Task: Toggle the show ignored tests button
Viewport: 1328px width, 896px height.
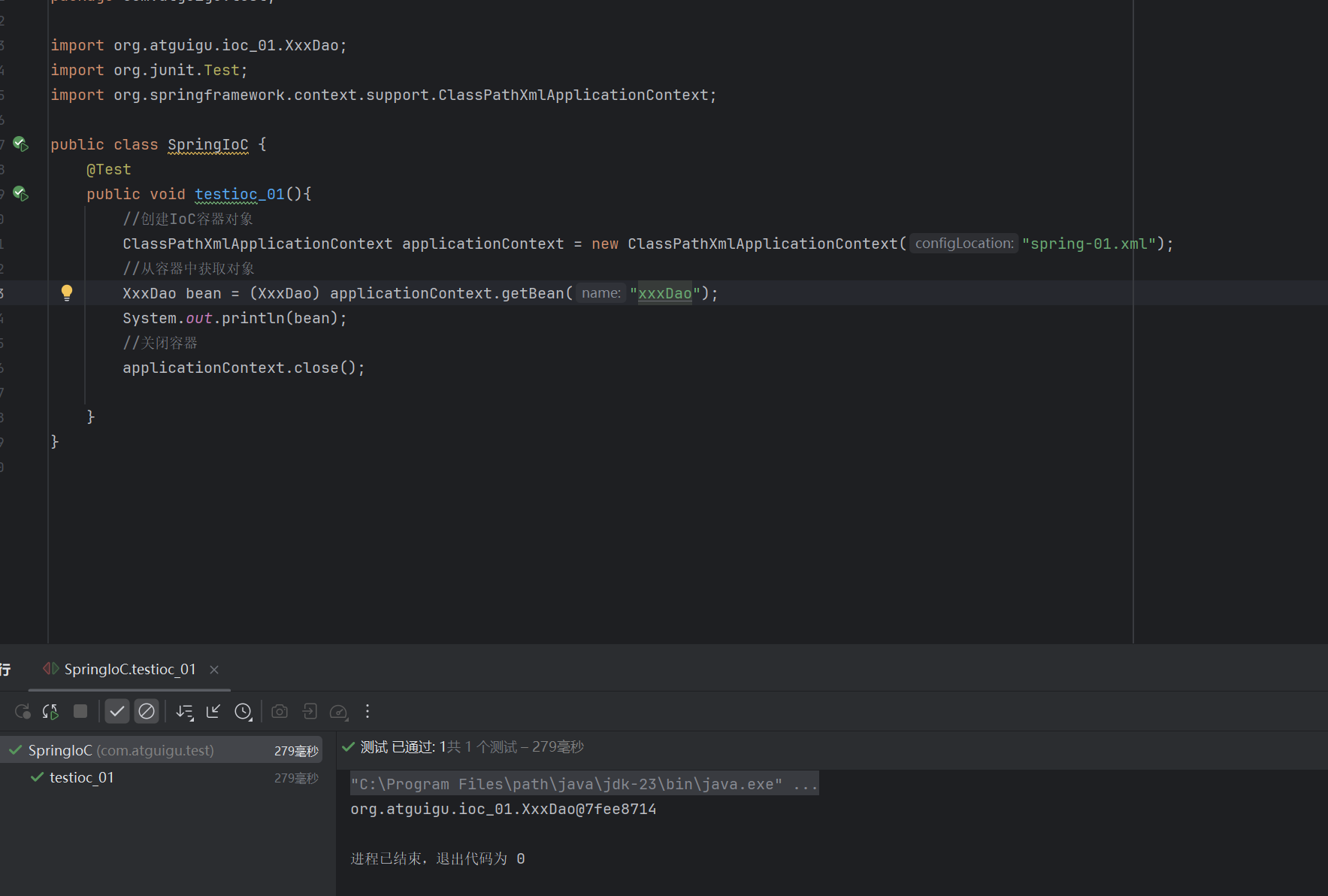Action: (x=147, y=711)
